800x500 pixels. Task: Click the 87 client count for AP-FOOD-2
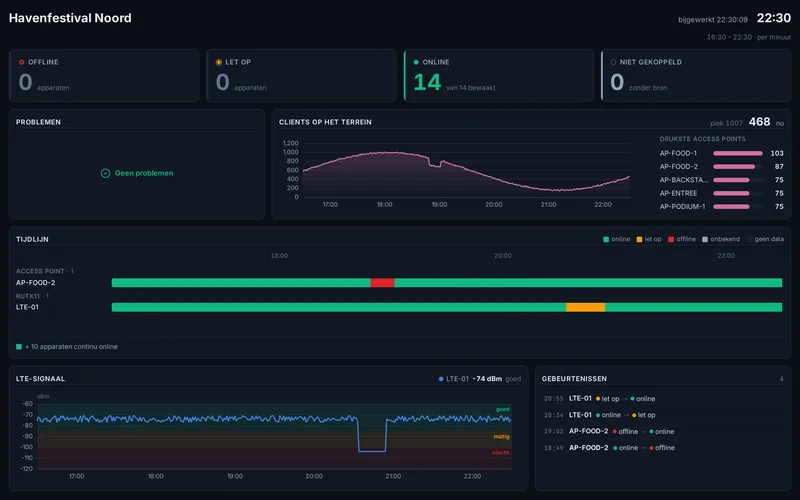coord(779,167)
